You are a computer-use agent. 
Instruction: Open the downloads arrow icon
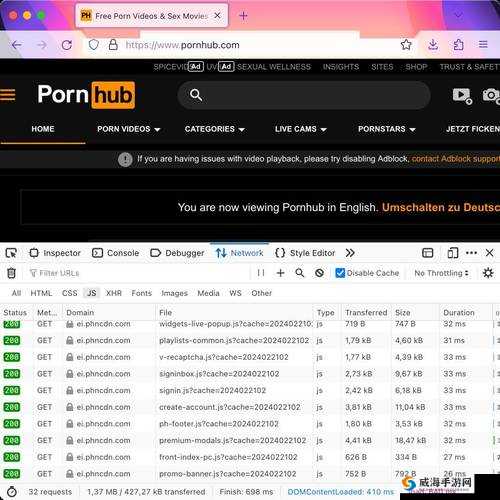[x=433, y=44]
